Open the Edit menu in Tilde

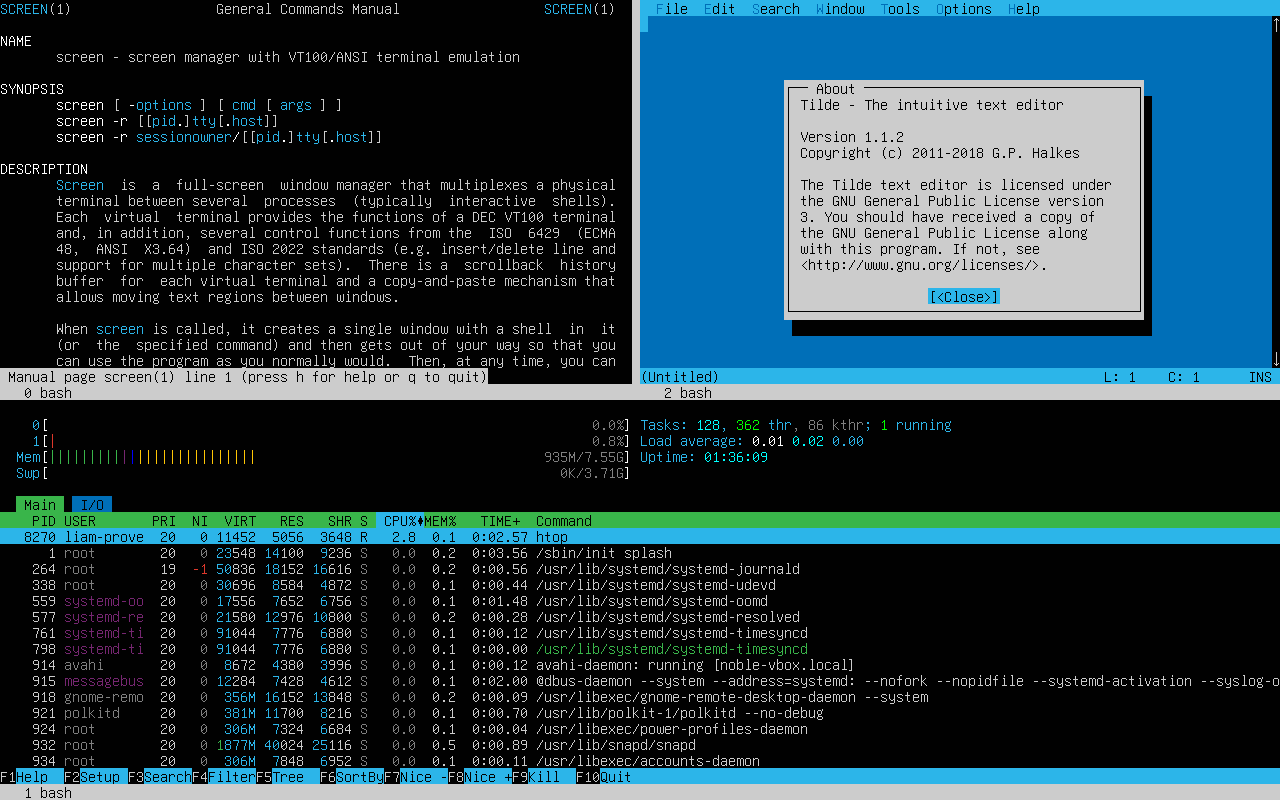pos(720,9)
